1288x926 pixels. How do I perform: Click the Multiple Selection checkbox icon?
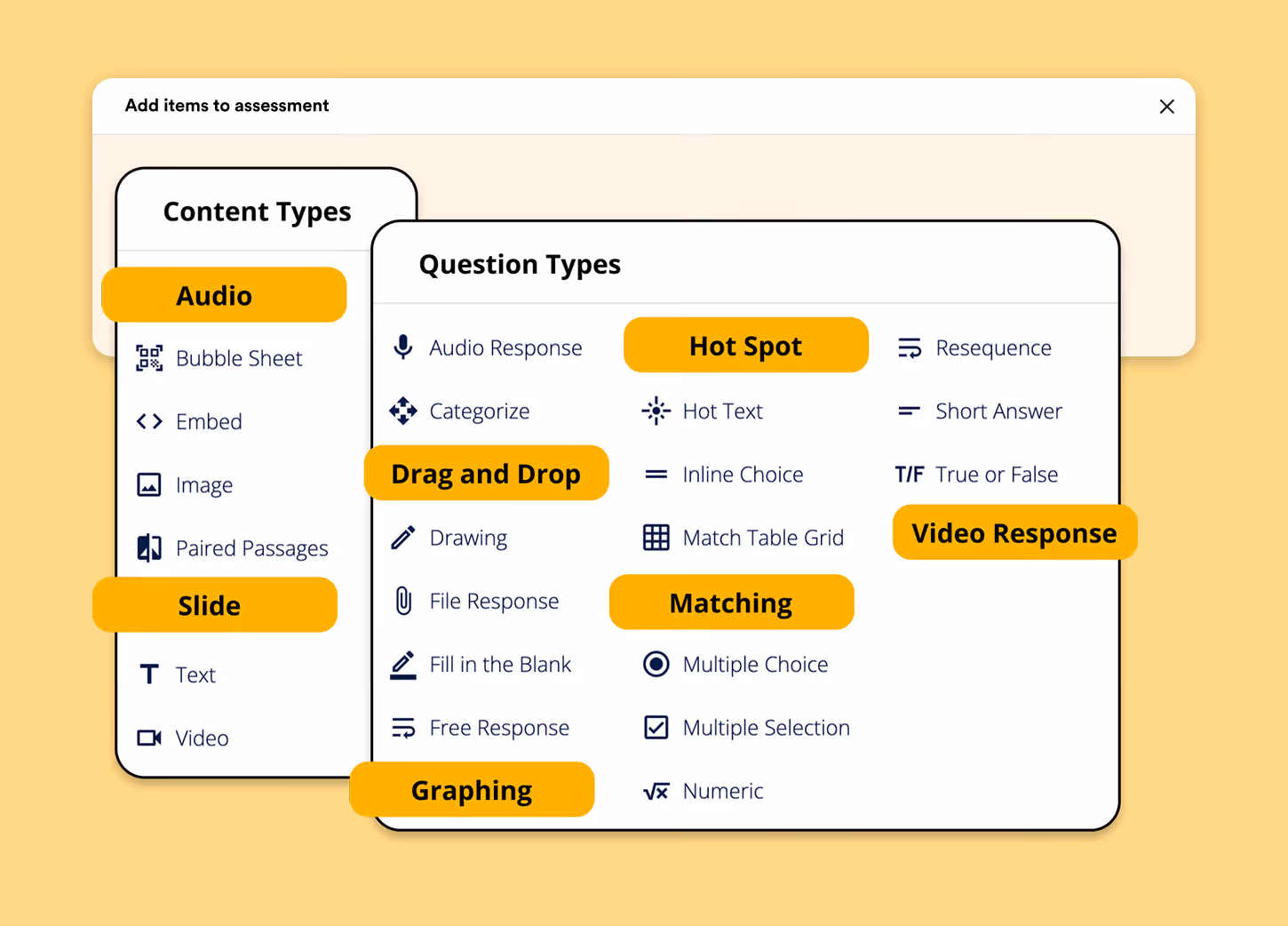656,728
